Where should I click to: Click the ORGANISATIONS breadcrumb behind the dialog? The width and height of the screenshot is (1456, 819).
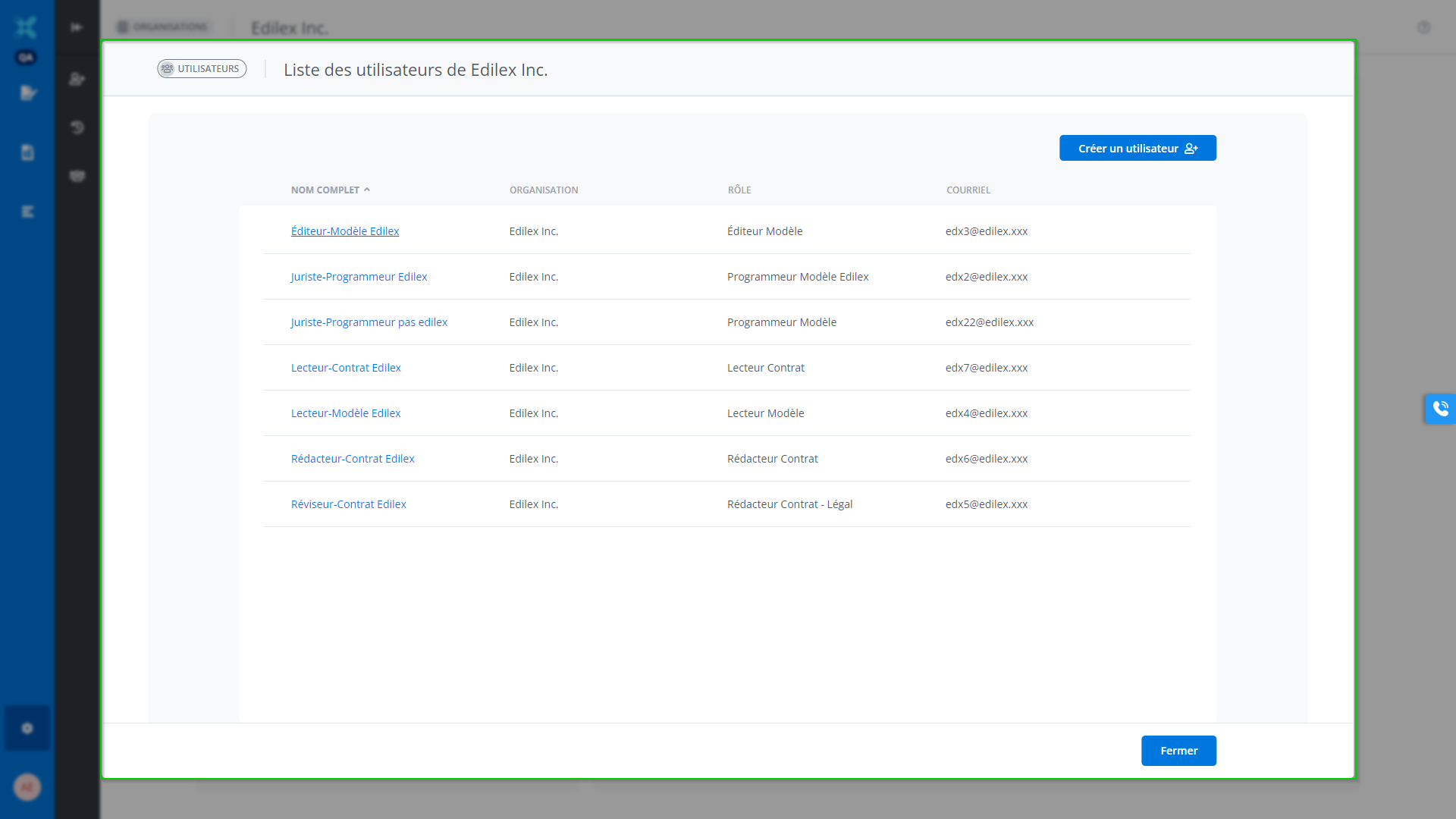click(164, 27)
